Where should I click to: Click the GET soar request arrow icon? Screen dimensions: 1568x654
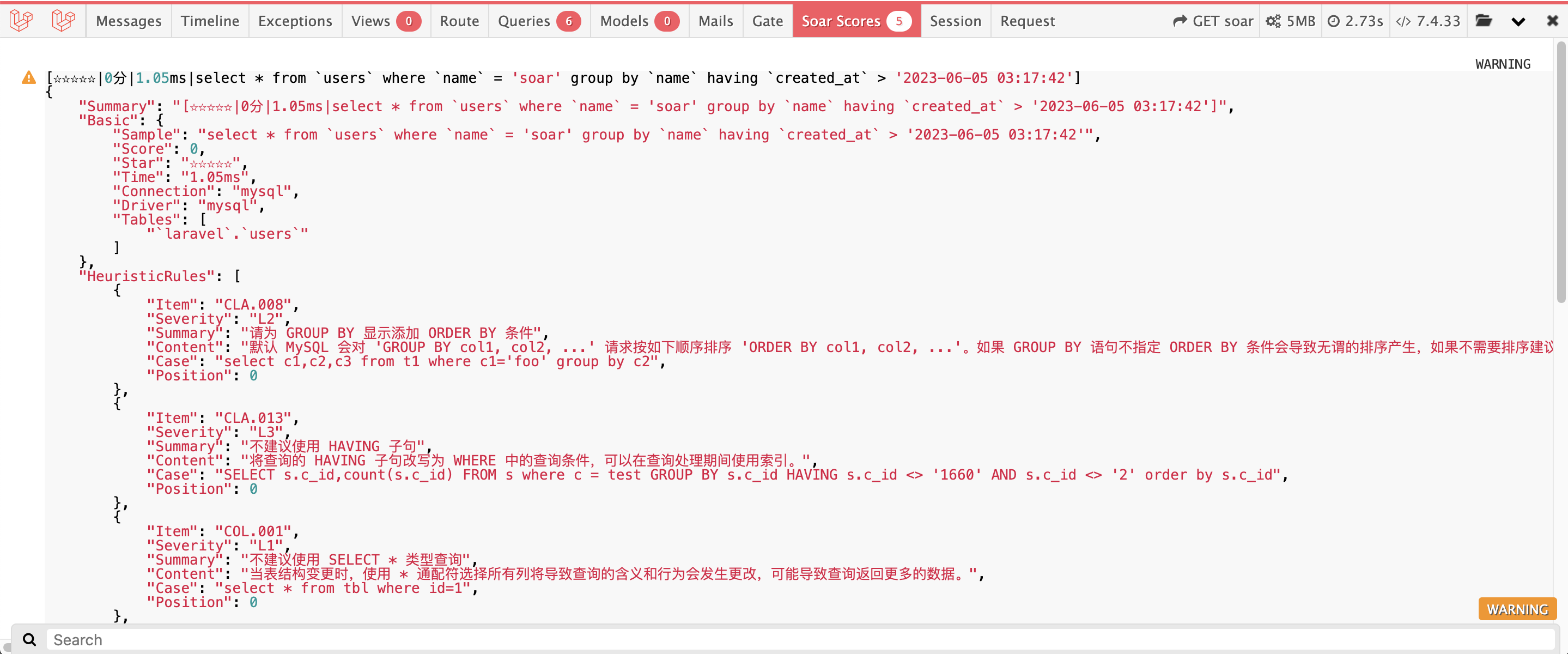(x=1180, y=21)
